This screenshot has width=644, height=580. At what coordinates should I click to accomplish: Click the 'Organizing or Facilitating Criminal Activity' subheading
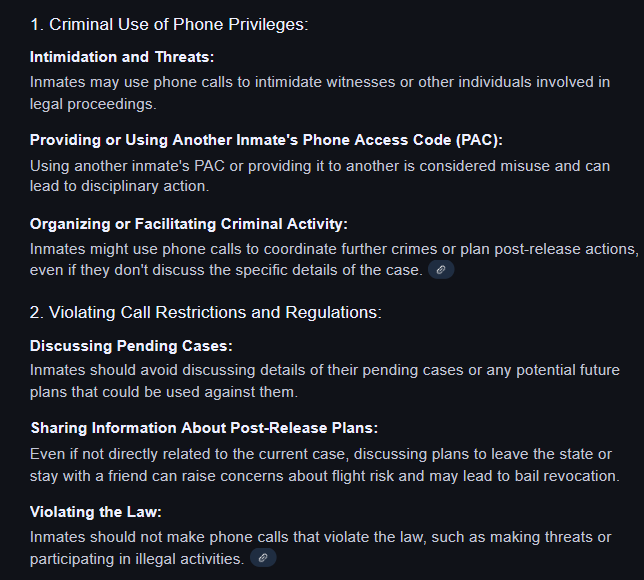point(189,224)
